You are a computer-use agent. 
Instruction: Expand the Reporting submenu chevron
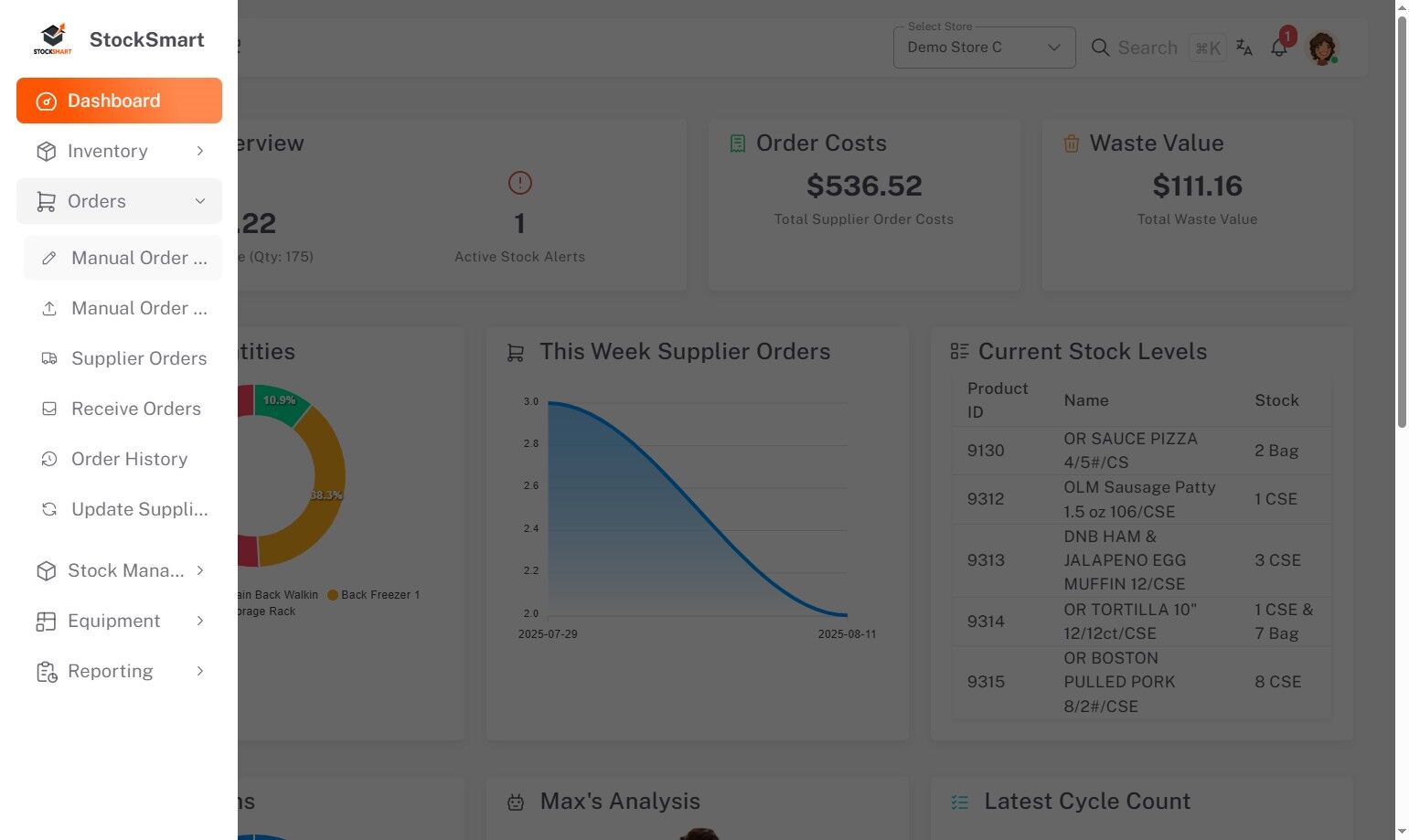pos(200,671)
